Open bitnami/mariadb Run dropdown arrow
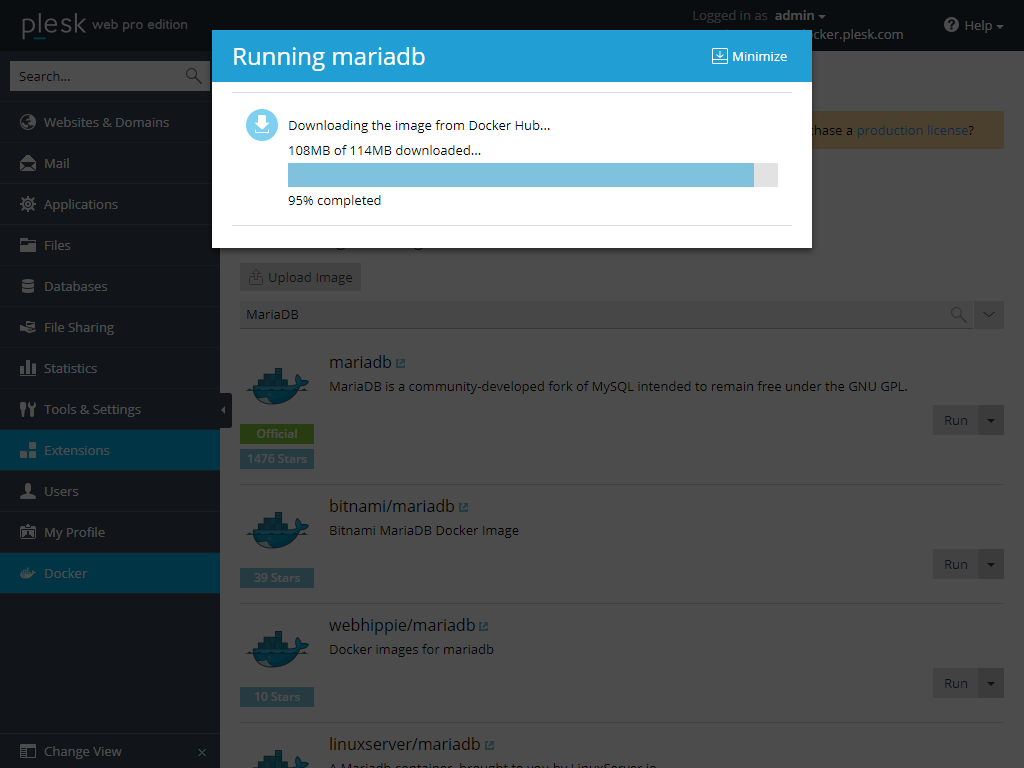Screen dimensions: 1024x768 (991, 564)
